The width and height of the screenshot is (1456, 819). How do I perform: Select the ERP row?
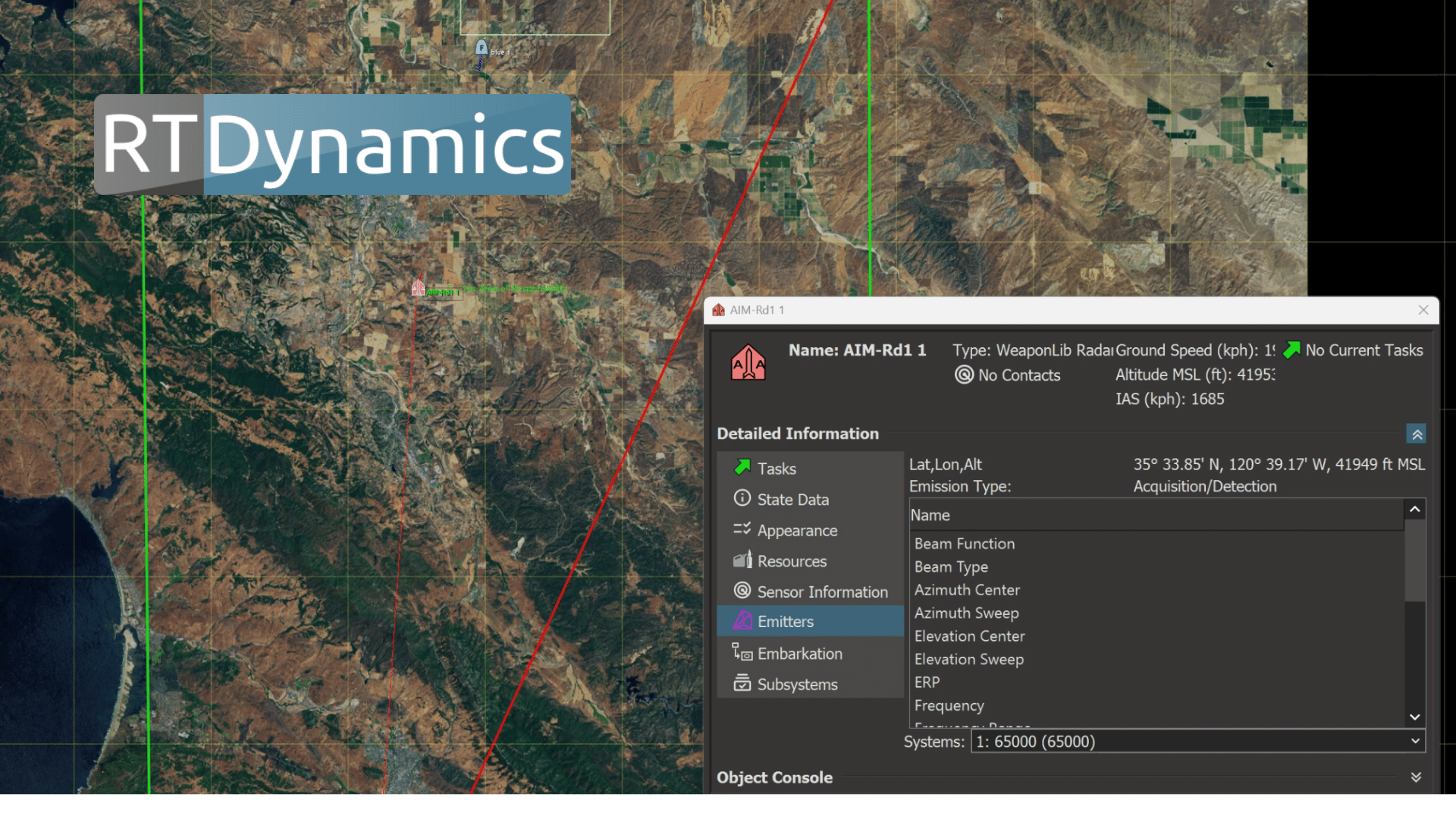pyautogui.click(x=1156, y=682)
